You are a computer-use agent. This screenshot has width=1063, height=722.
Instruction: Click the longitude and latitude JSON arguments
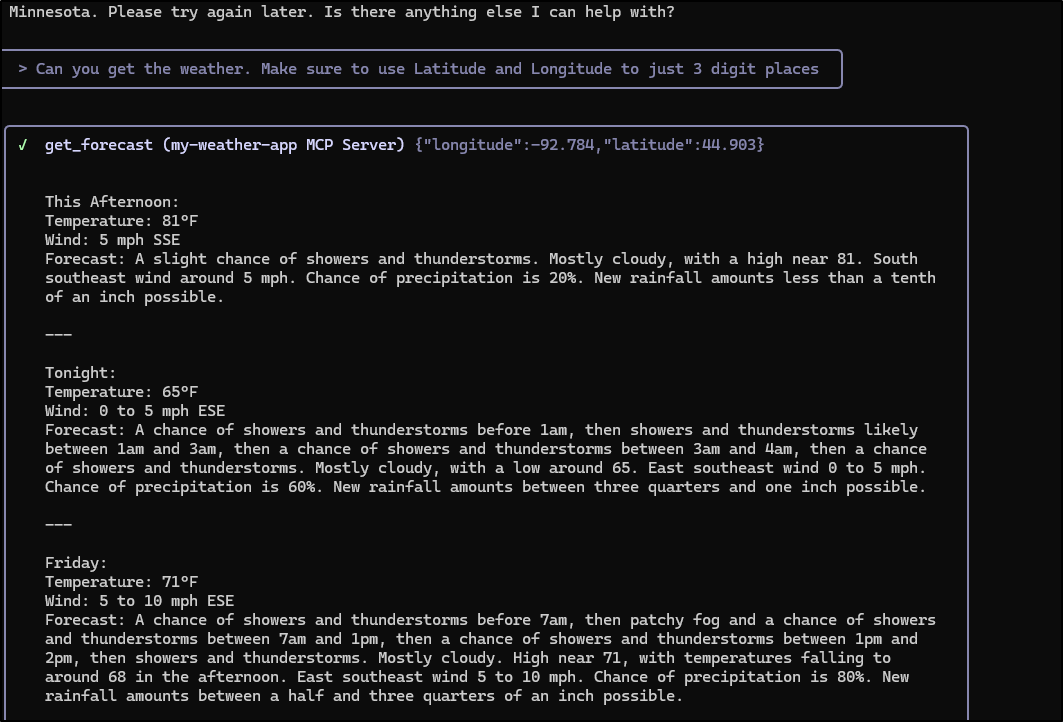click(589, 145)
